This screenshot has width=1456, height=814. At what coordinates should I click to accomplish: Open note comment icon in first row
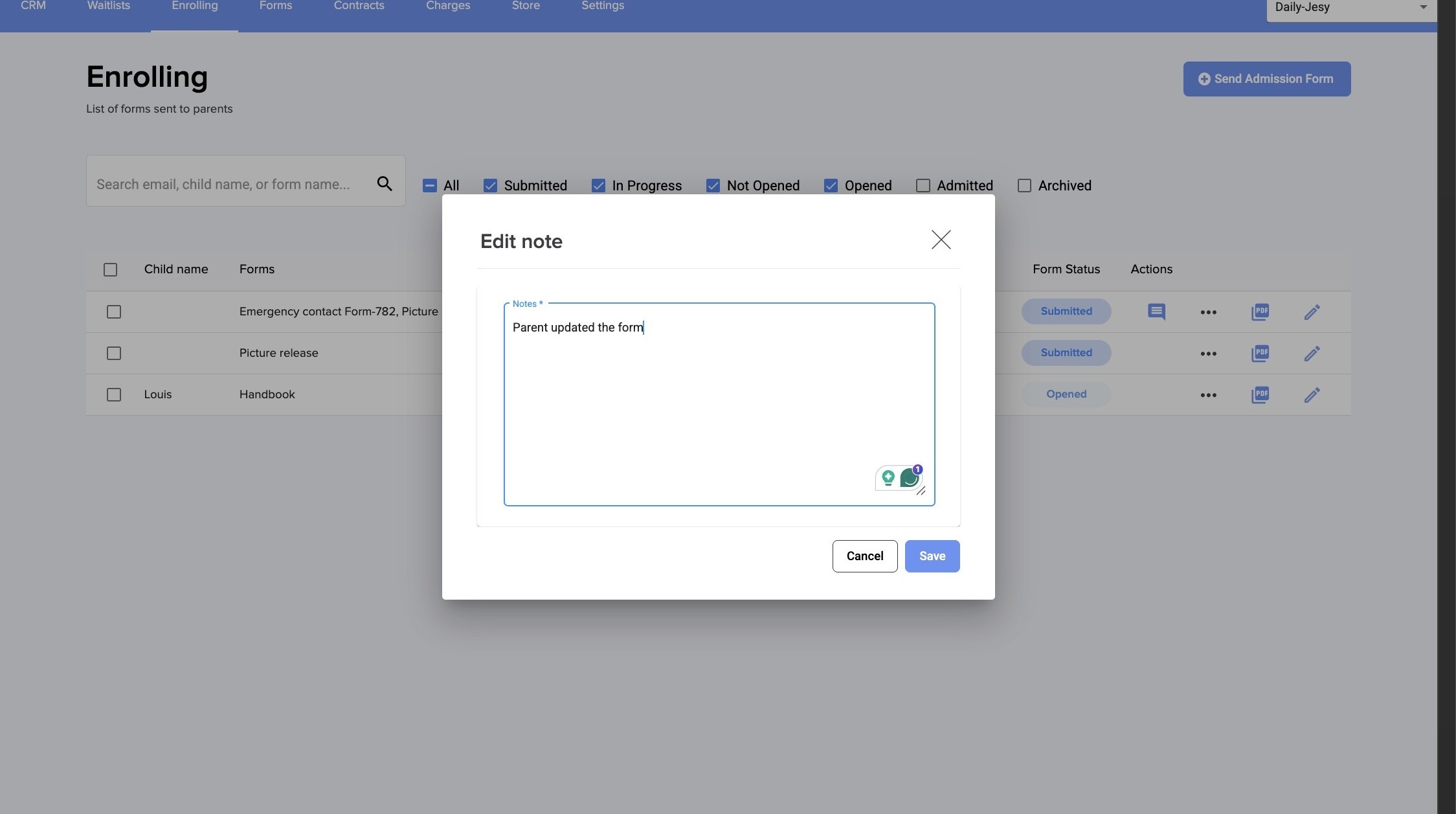(1156, 312)
